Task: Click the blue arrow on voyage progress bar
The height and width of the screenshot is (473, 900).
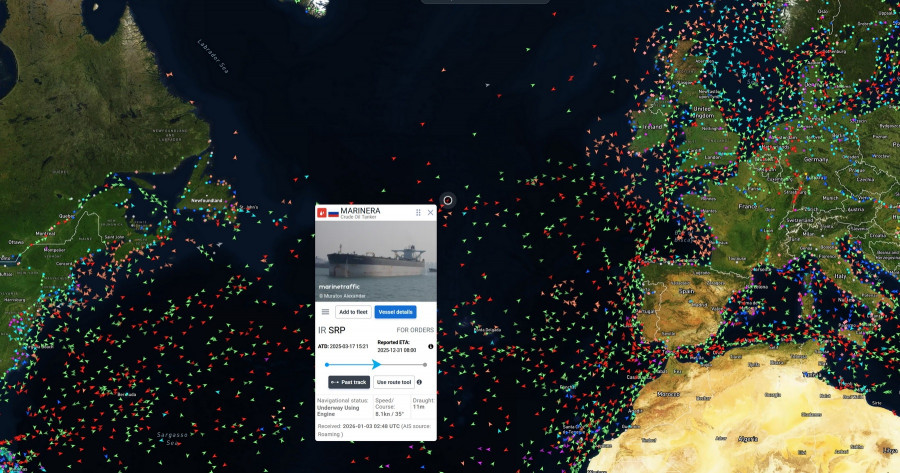Action: pos(376,364)
